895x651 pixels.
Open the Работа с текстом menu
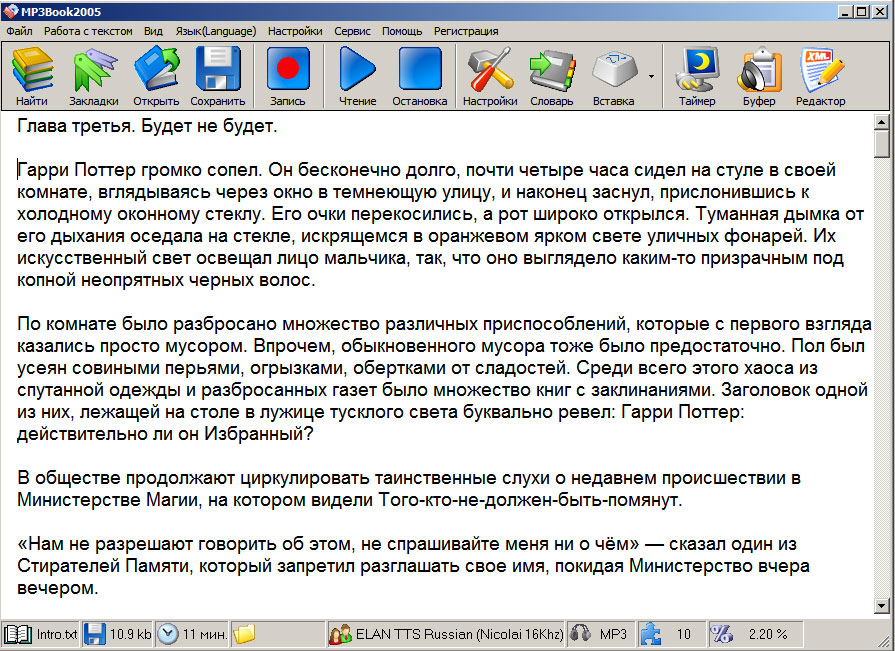(88, 31)
